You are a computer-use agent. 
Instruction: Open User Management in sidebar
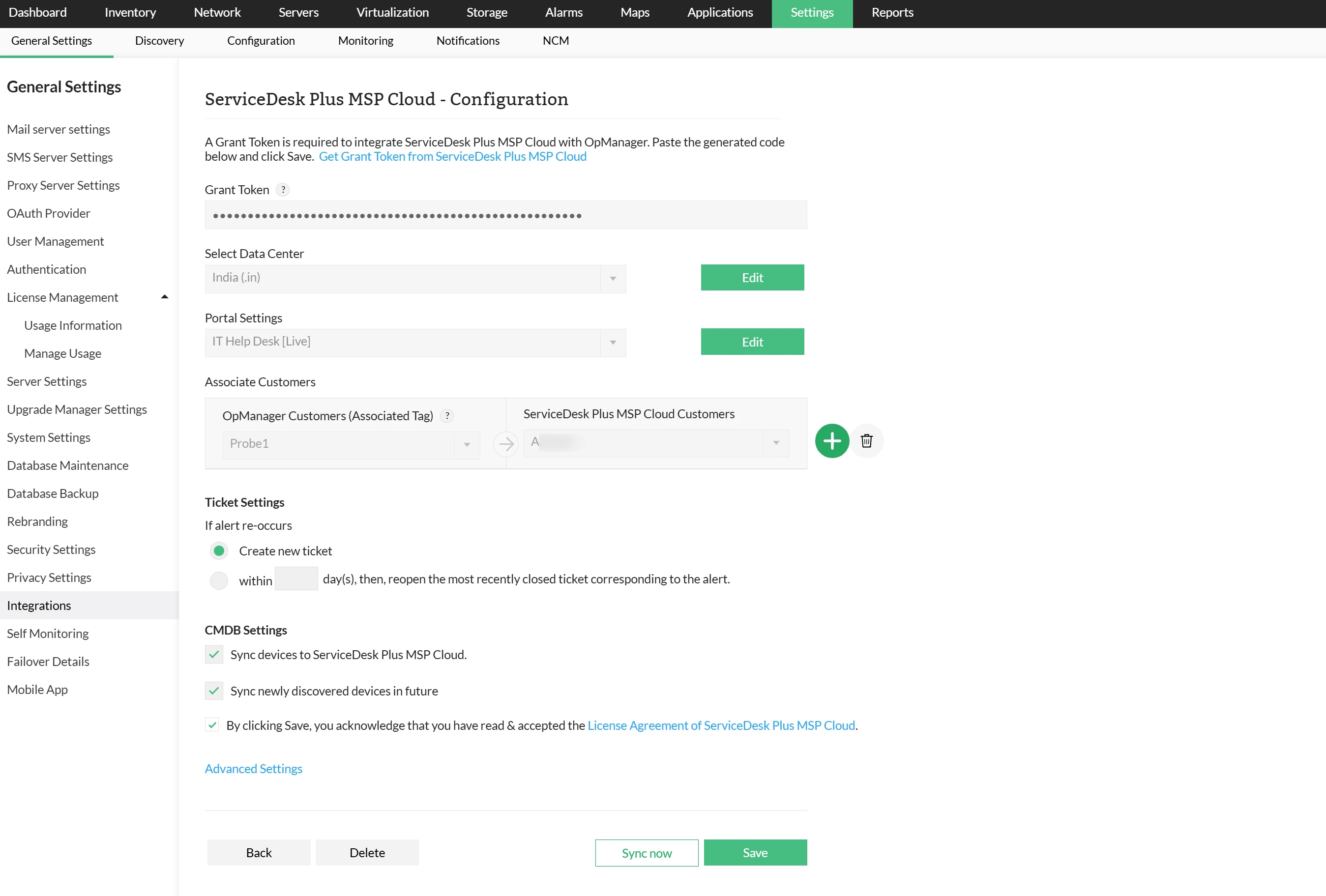click(55, 241)
